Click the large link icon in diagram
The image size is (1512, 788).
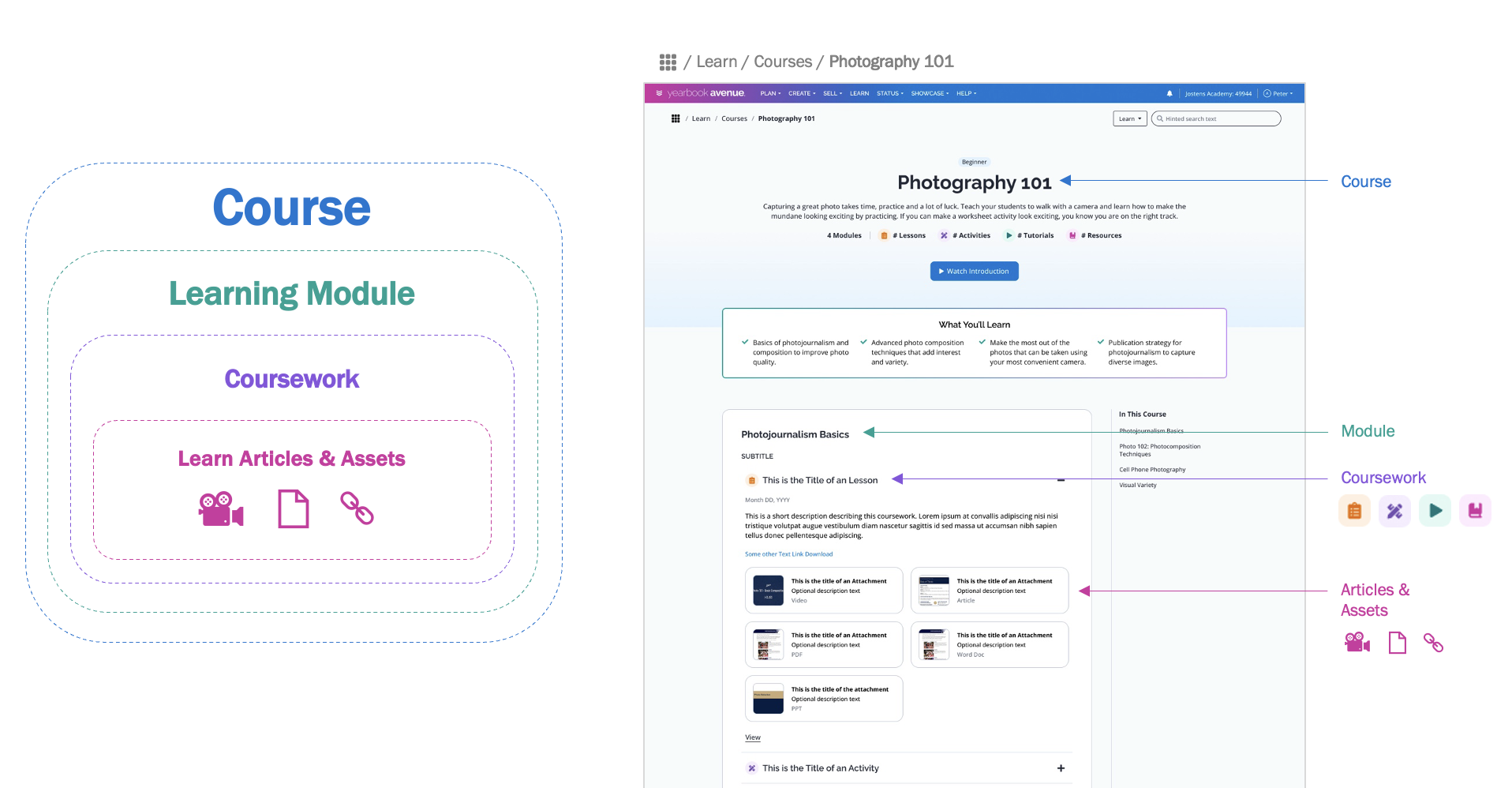357,508
